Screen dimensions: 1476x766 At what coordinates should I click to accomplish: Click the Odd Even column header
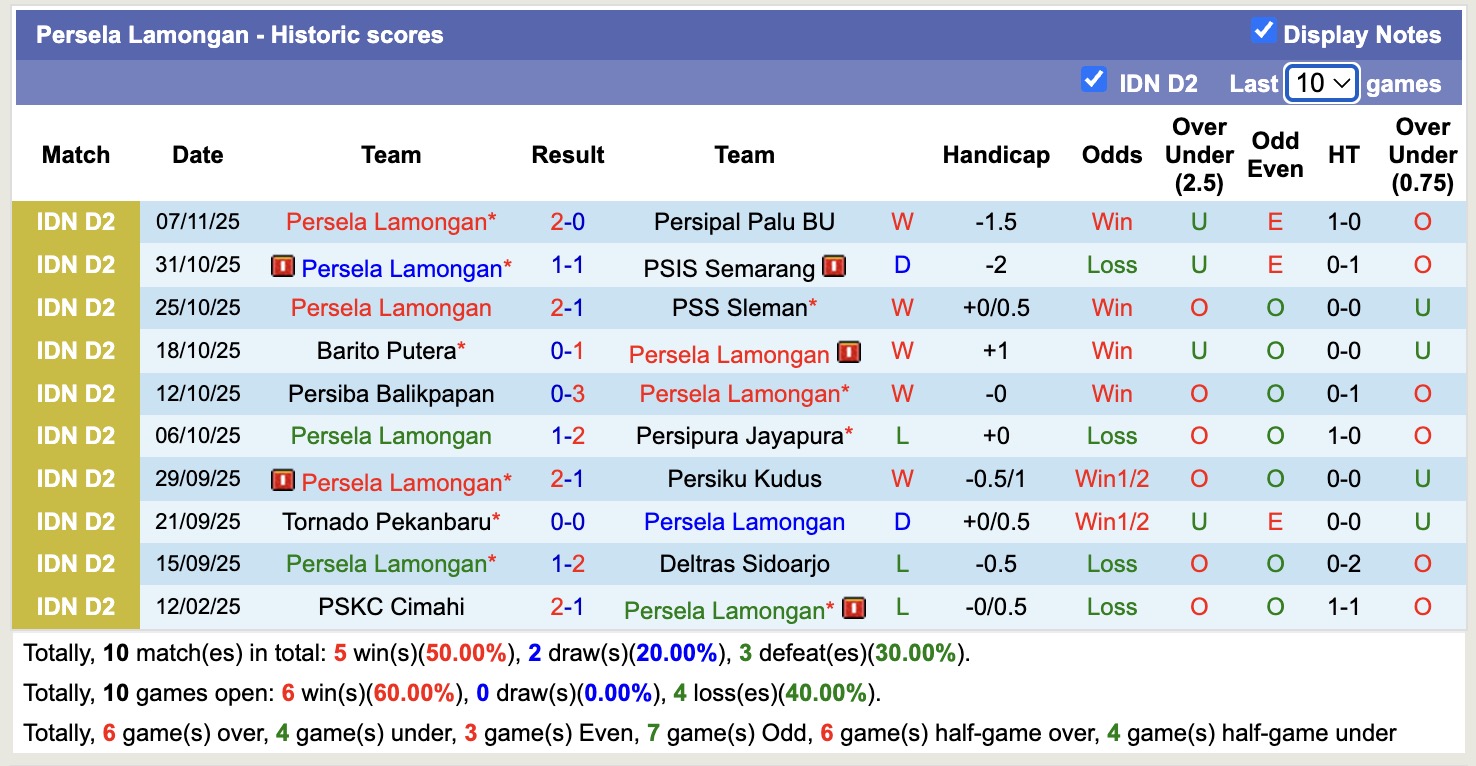1275,155
